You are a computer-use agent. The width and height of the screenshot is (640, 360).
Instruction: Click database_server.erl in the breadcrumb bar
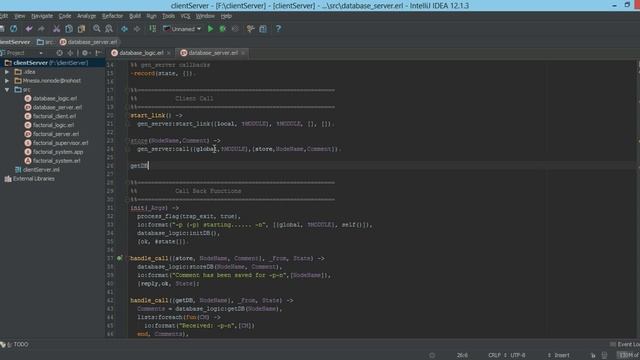coord(89,42)
